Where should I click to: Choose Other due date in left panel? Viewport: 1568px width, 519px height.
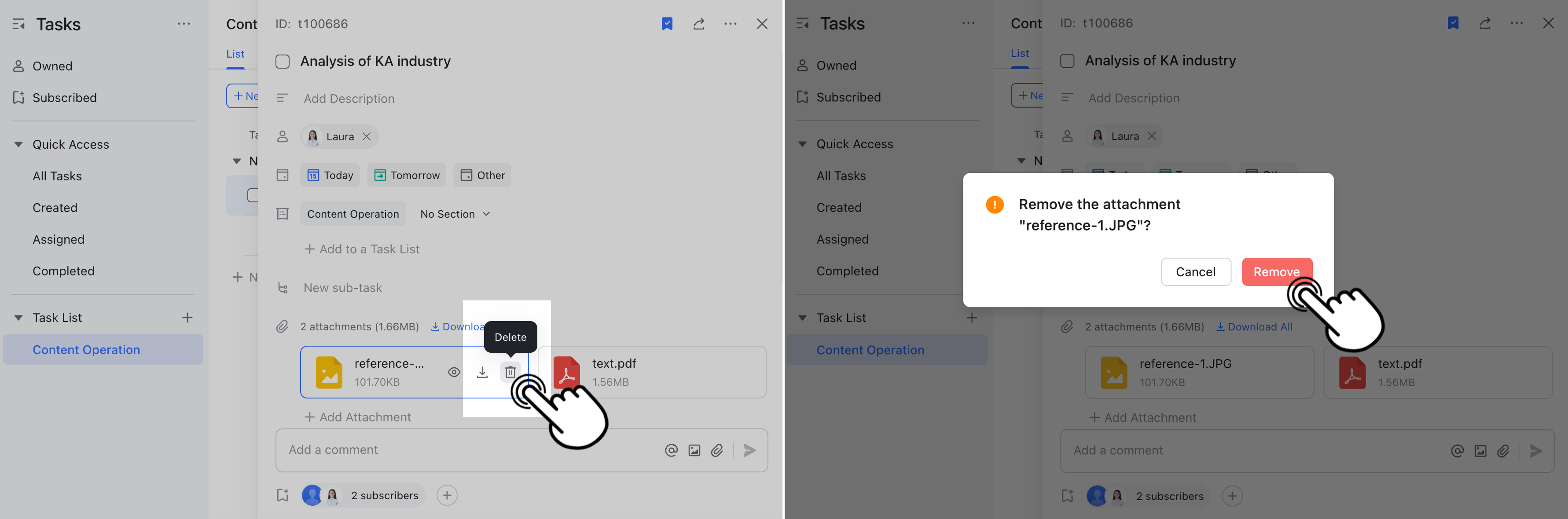482,175
